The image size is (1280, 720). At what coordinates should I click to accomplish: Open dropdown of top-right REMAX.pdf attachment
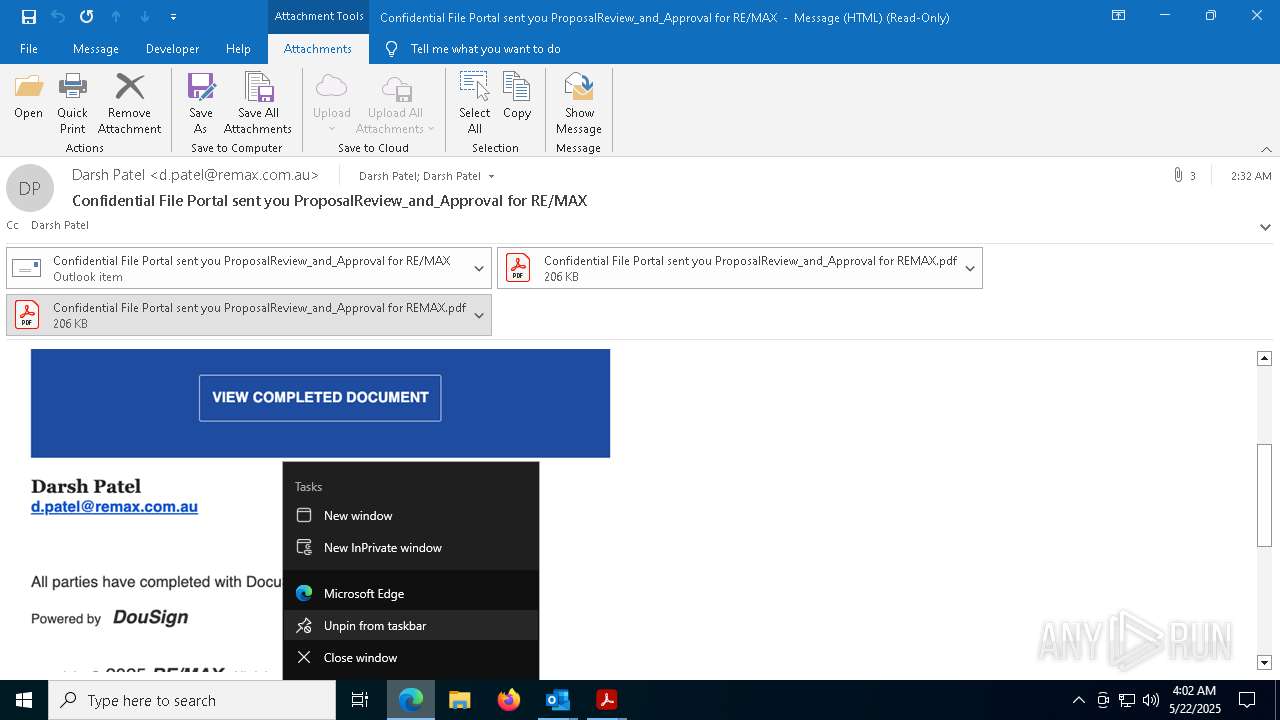(970, 268)
